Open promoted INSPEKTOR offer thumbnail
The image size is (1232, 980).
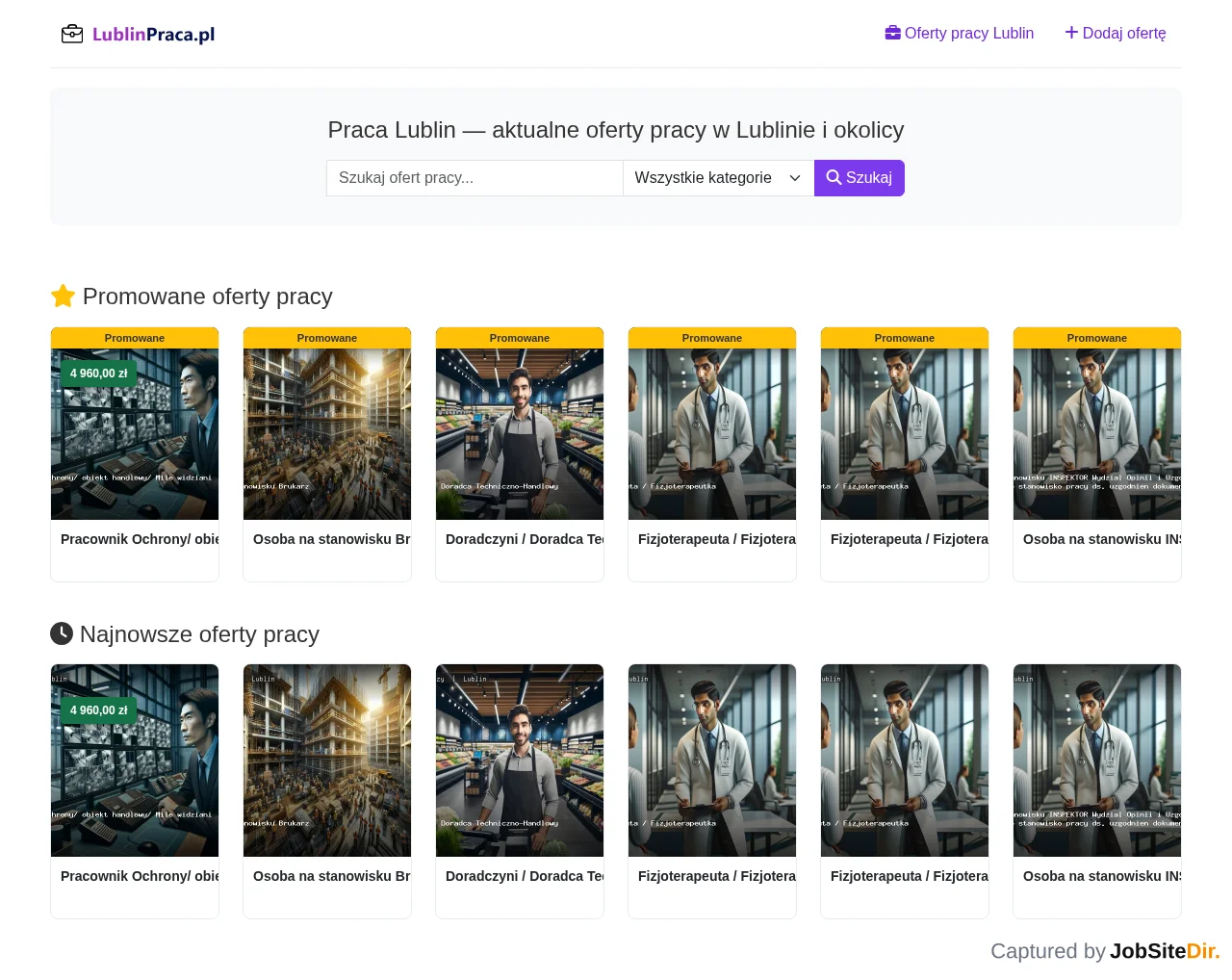tap(1097, 434)
